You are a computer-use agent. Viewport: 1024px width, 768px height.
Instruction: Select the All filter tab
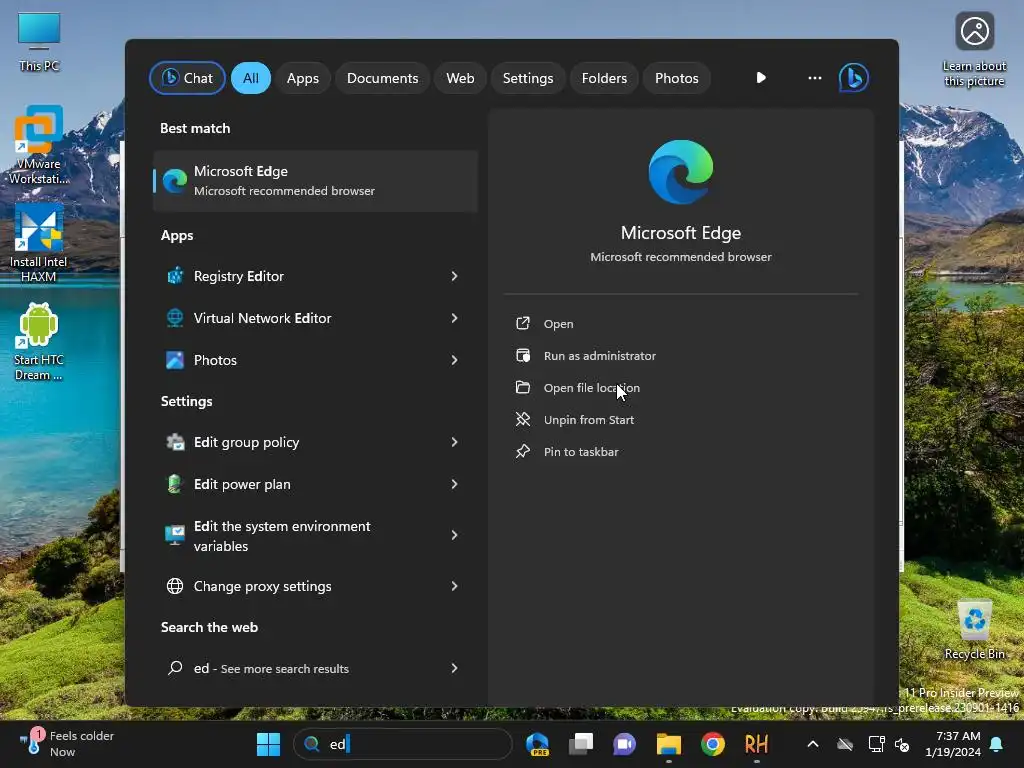251,78
